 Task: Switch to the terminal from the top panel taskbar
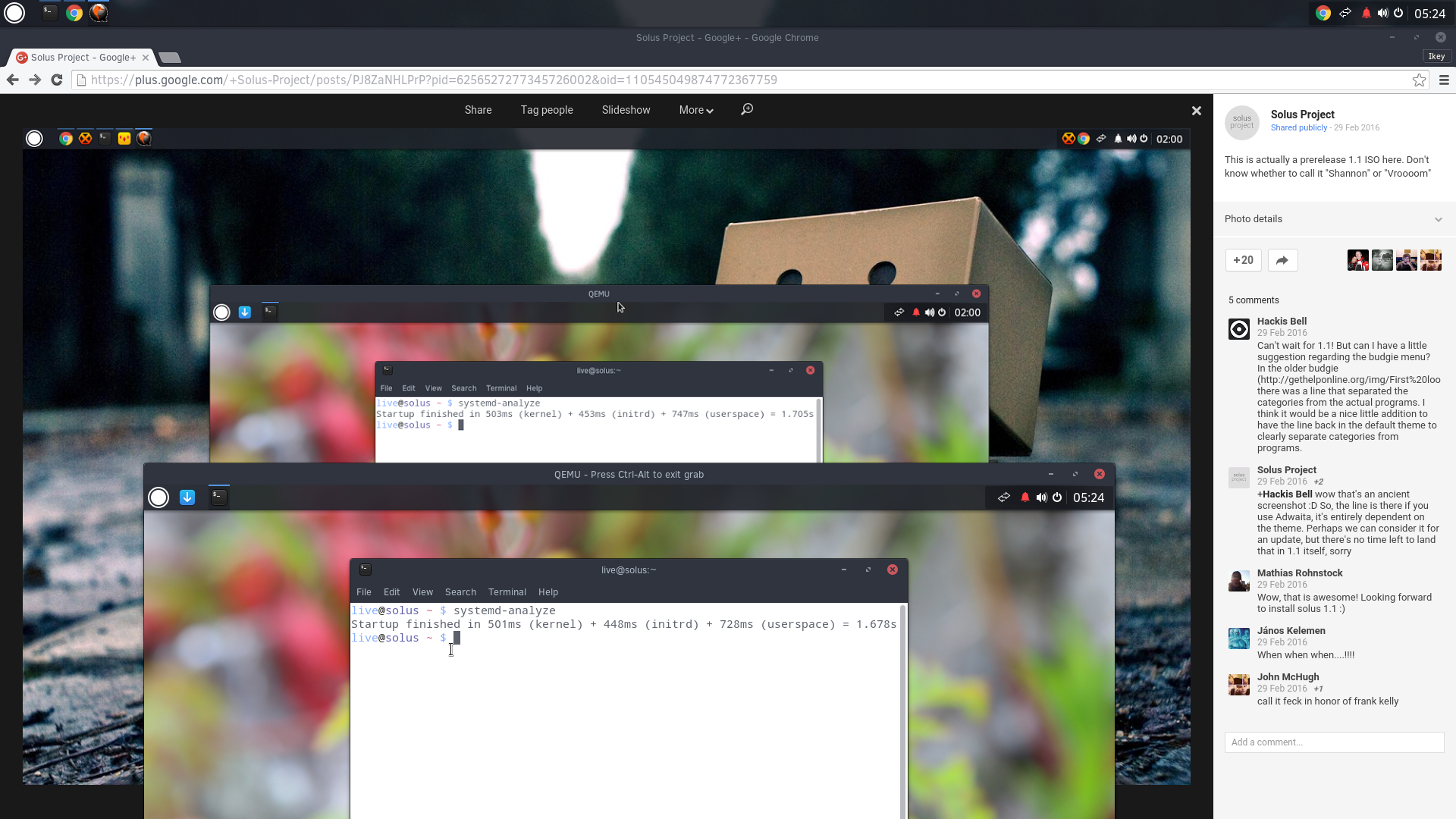49,13
